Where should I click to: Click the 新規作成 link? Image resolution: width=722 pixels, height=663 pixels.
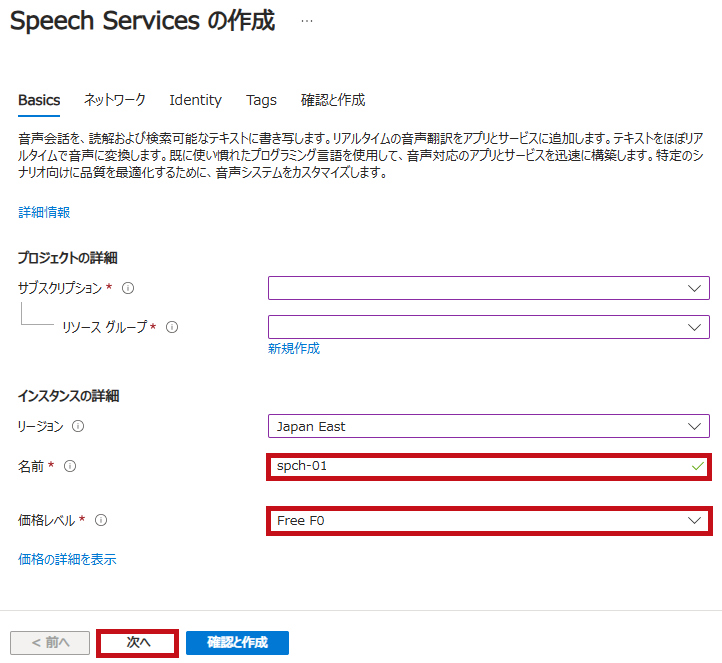pos(294,349)
